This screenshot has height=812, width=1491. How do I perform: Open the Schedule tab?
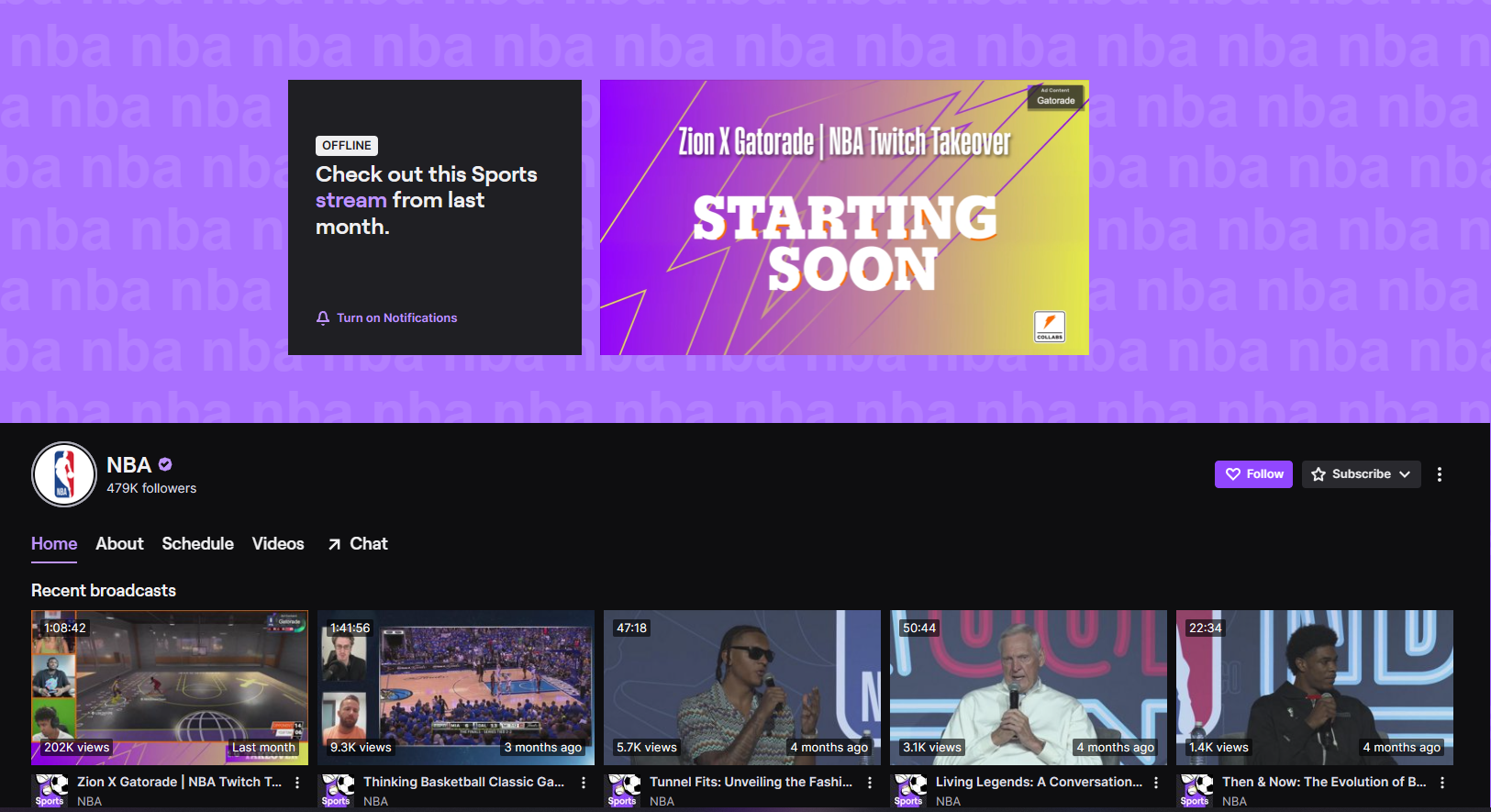click(x=197, y=543)
